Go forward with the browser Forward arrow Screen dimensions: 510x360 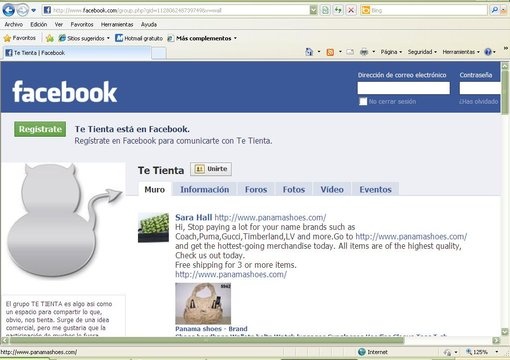[x=23, y=11]
